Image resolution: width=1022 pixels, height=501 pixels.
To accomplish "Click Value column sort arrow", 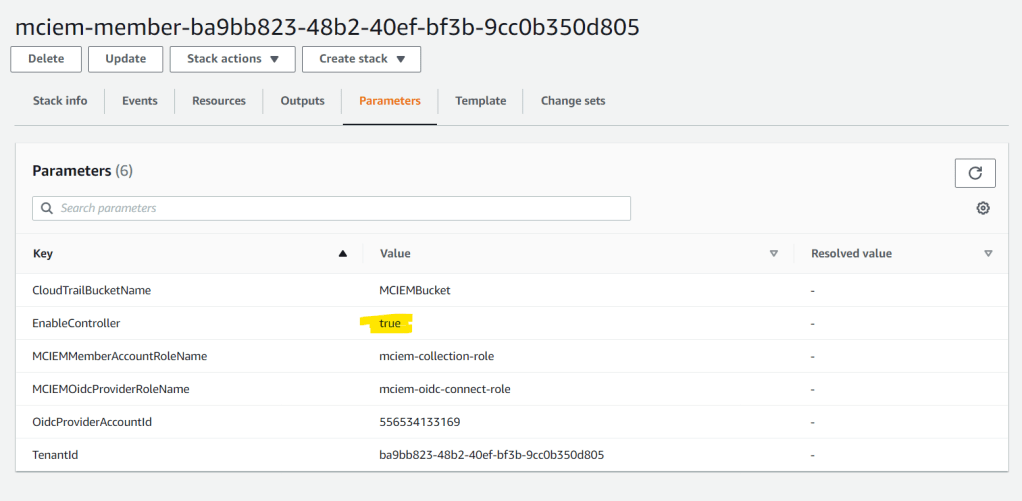I will [773, 254].
